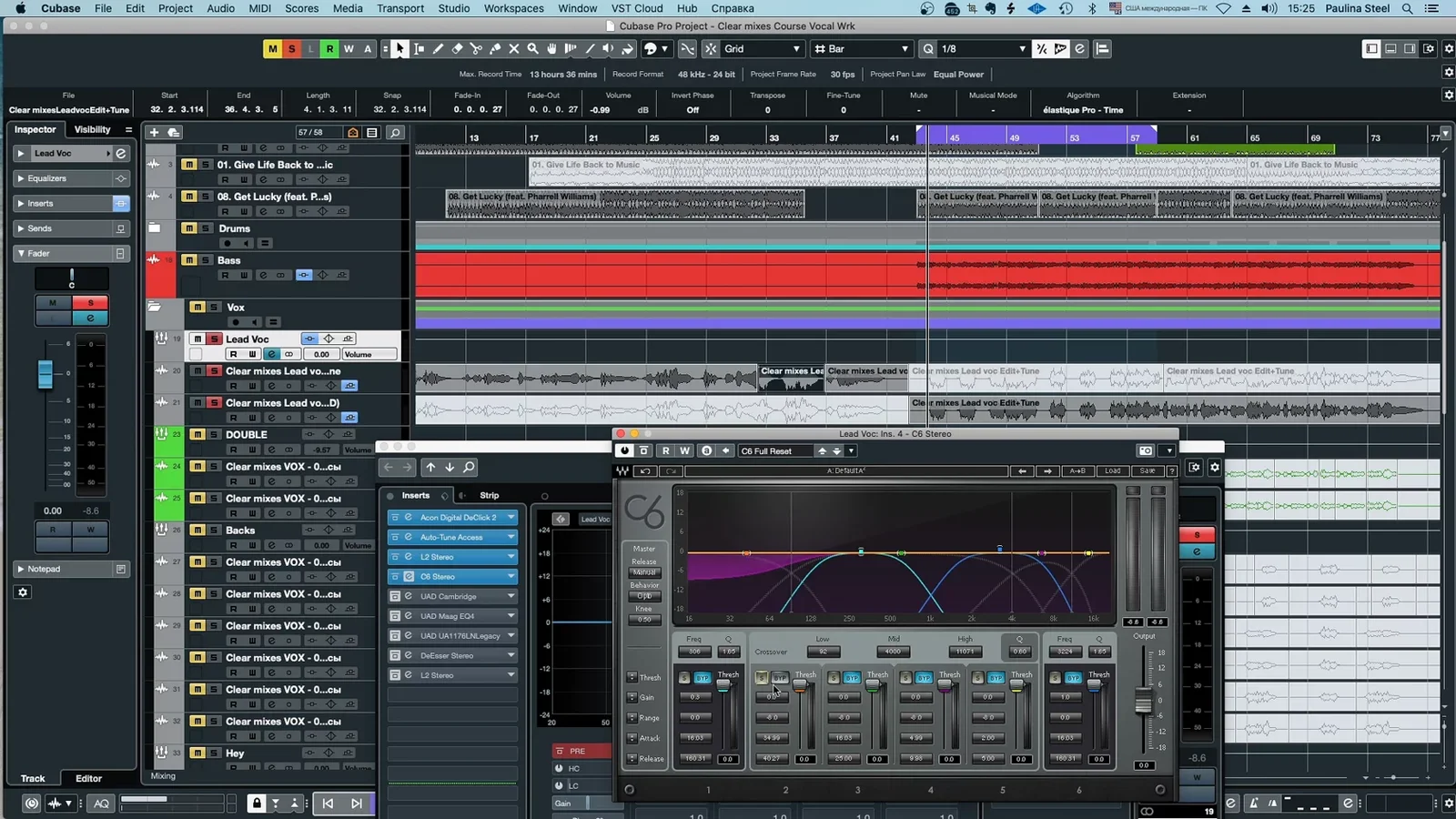
Task: Open the Grid snap type dropdown
Action: click(x=763, y=49)
